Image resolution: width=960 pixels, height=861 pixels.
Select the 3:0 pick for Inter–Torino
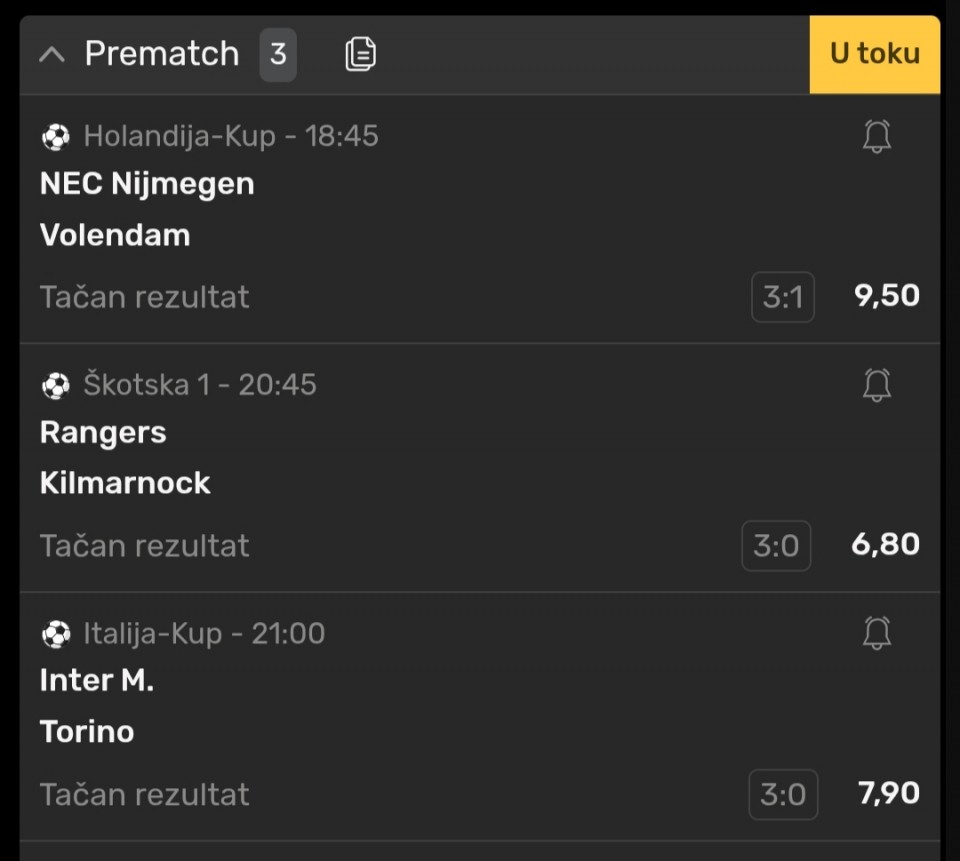782,794
